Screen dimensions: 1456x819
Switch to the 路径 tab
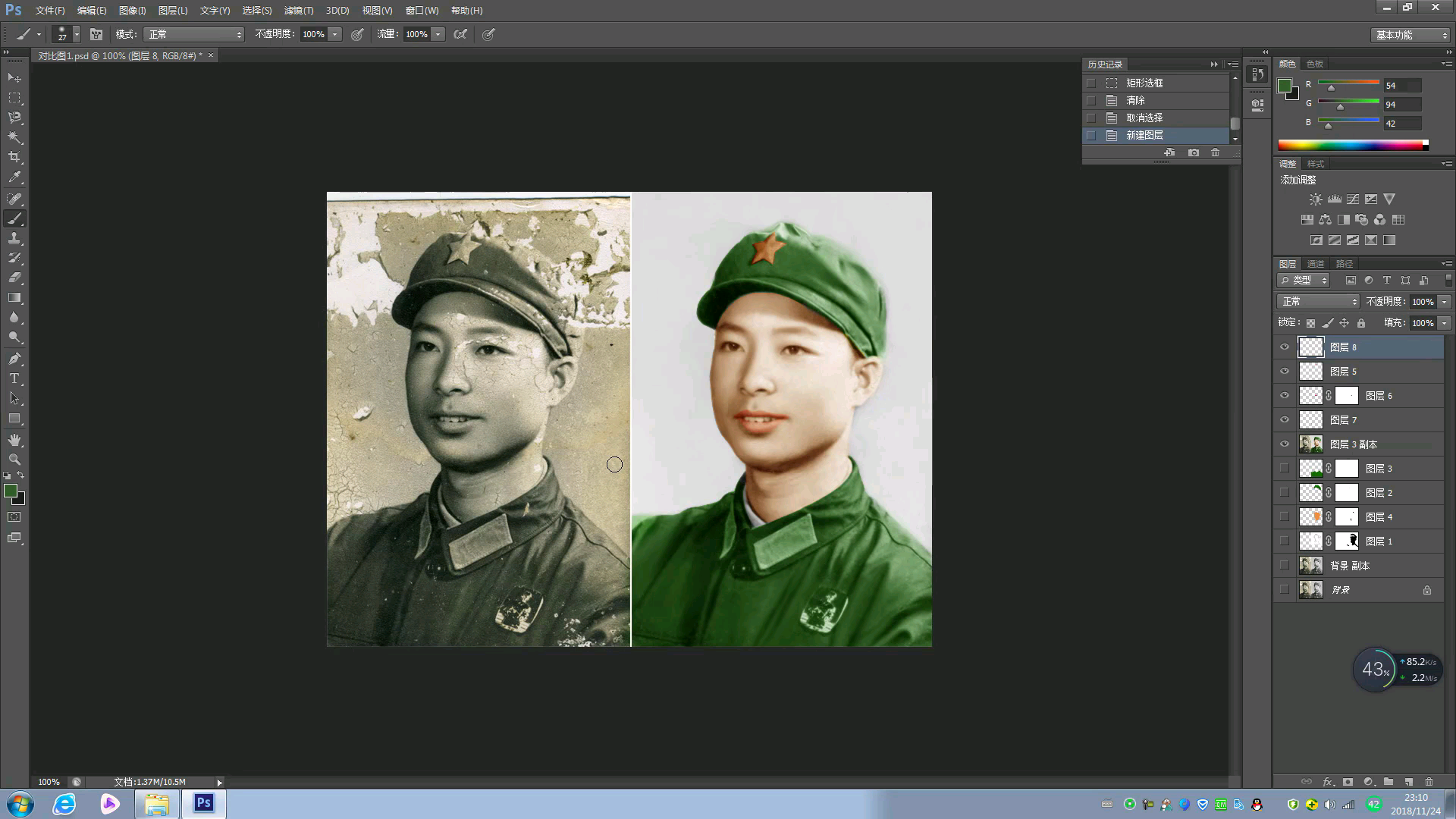coord(1344,264)
